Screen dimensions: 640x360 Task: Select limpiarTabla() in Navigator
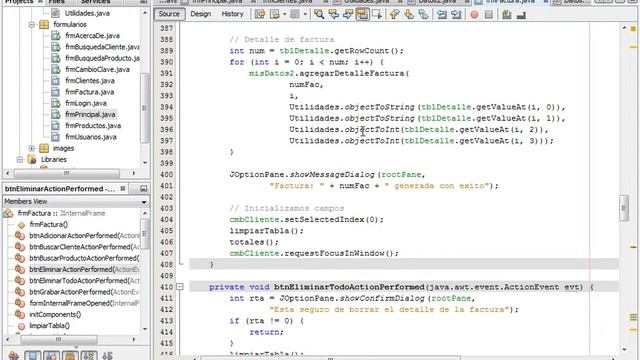point(49,326)
